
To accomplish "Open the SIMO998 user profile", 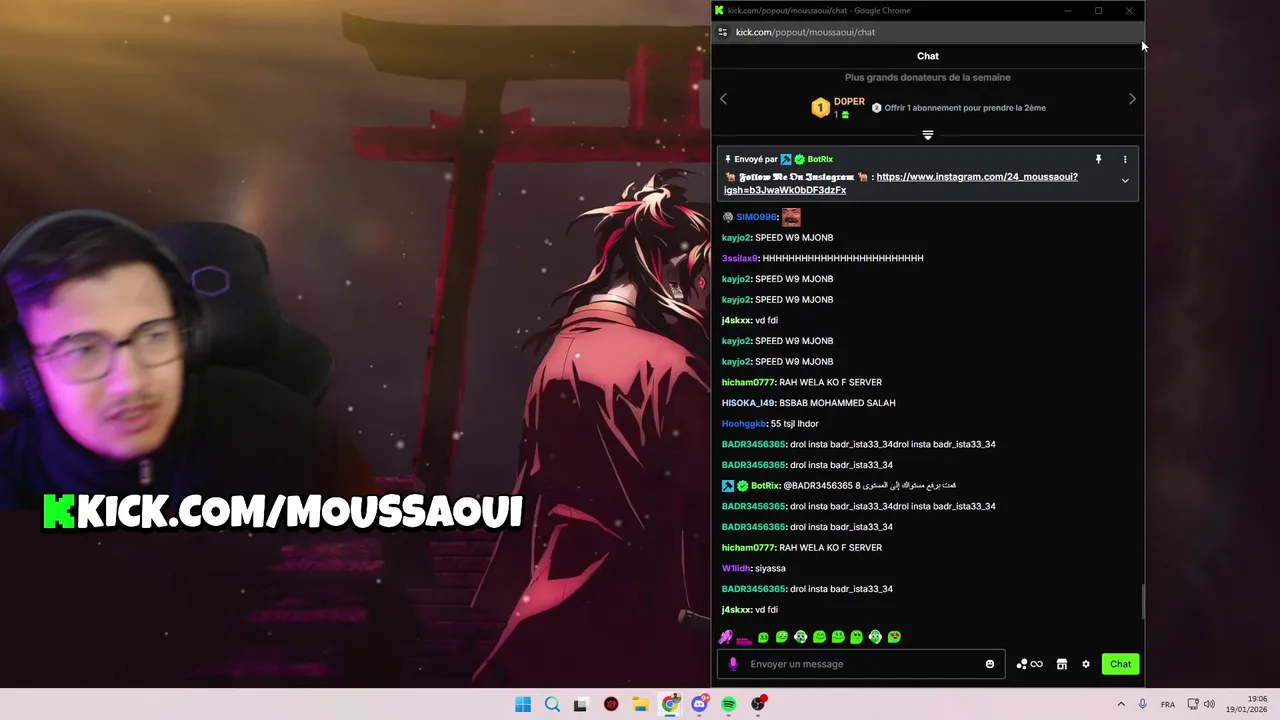I will 756,217.
